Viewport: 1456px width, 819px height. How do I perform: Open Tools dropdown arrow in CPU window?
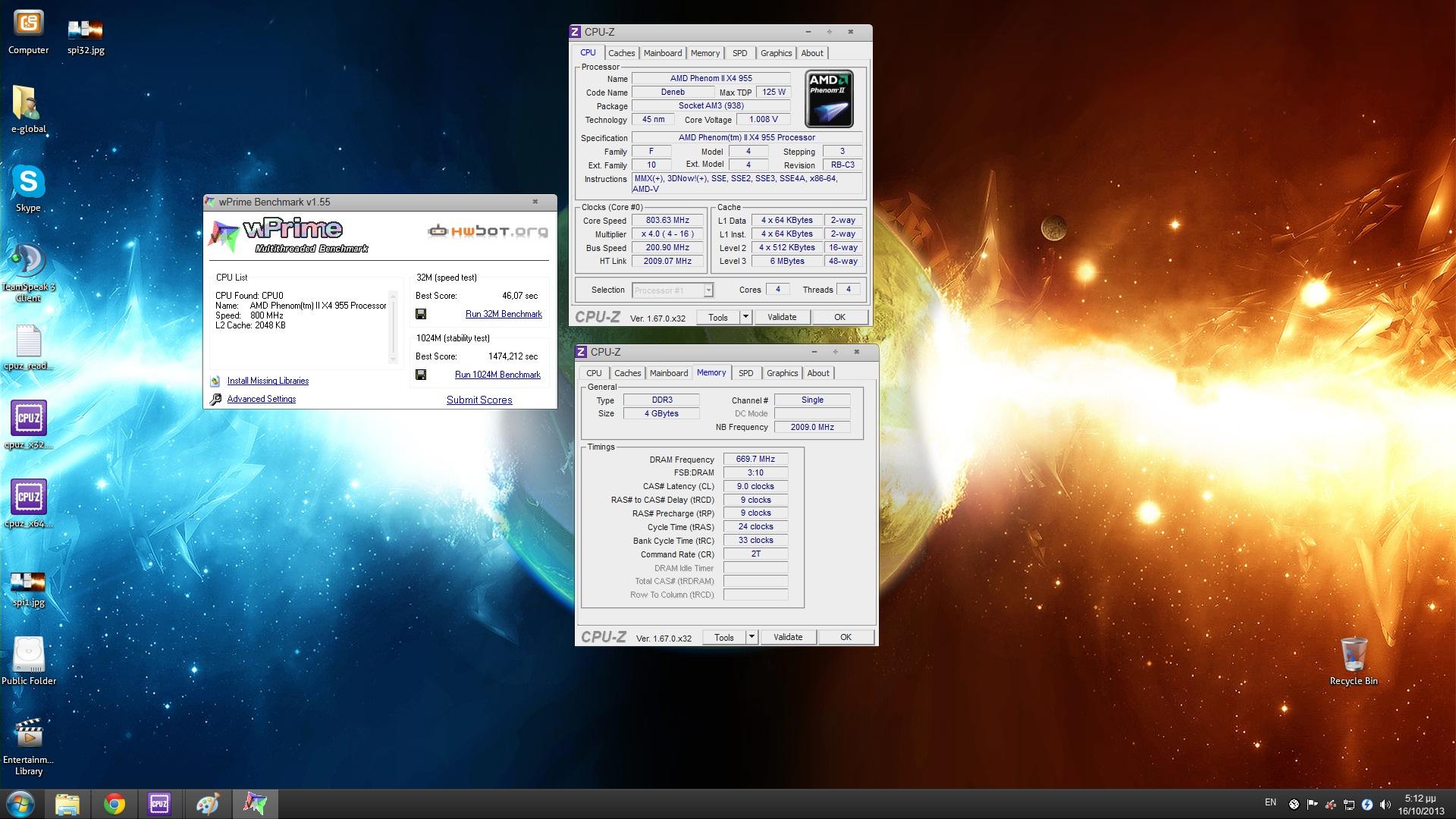pyautogui.click(x=745, y=317)
